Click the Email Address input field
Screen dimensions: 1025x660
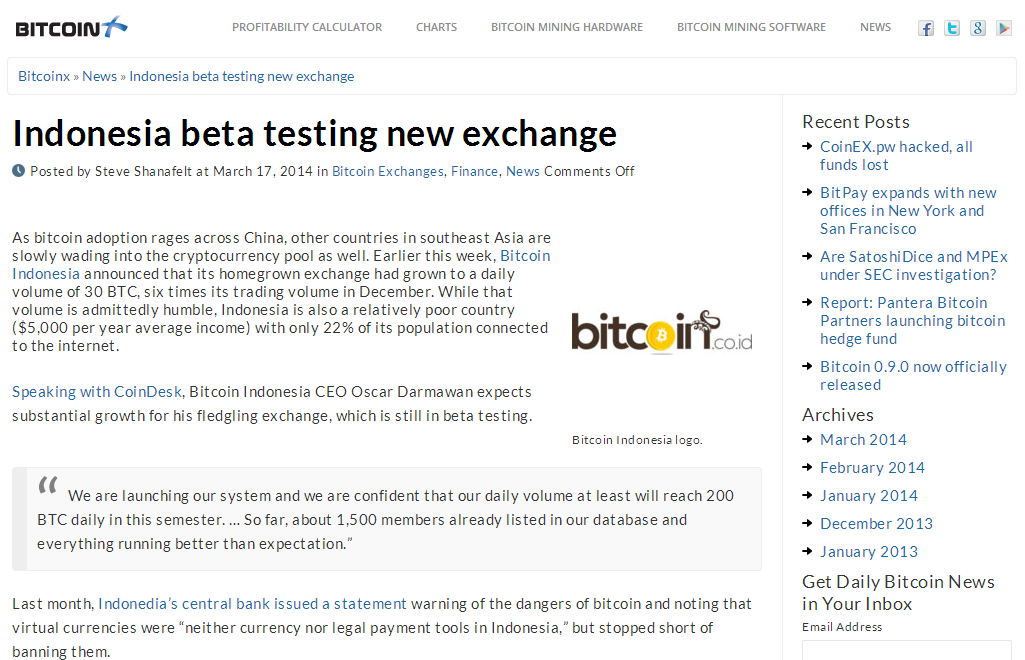[x=907, y=650]
